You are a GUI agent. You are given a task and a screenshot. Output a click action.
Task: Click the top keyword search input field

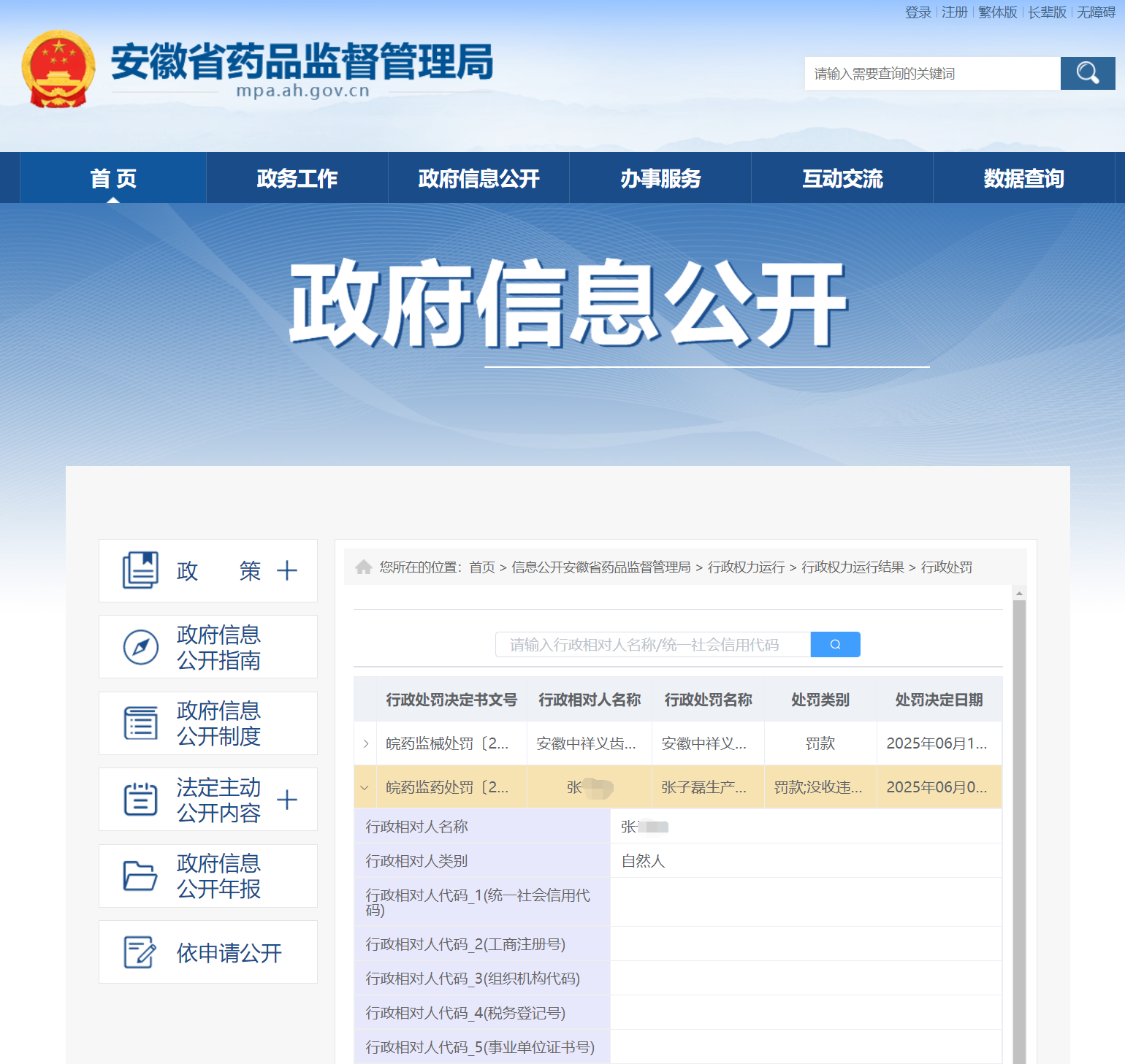coord(933,73)
